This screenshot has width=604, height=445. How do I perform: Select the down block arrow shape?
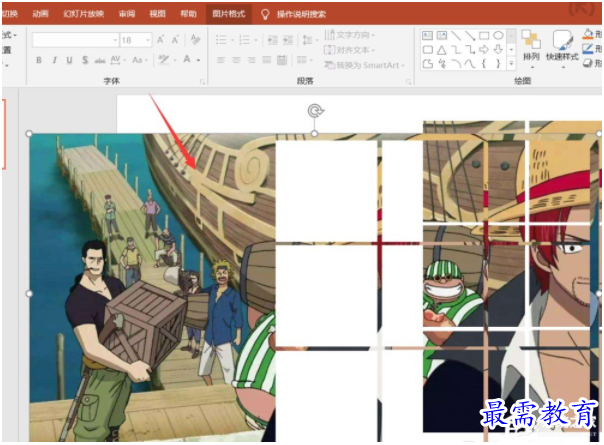[498, 50]
